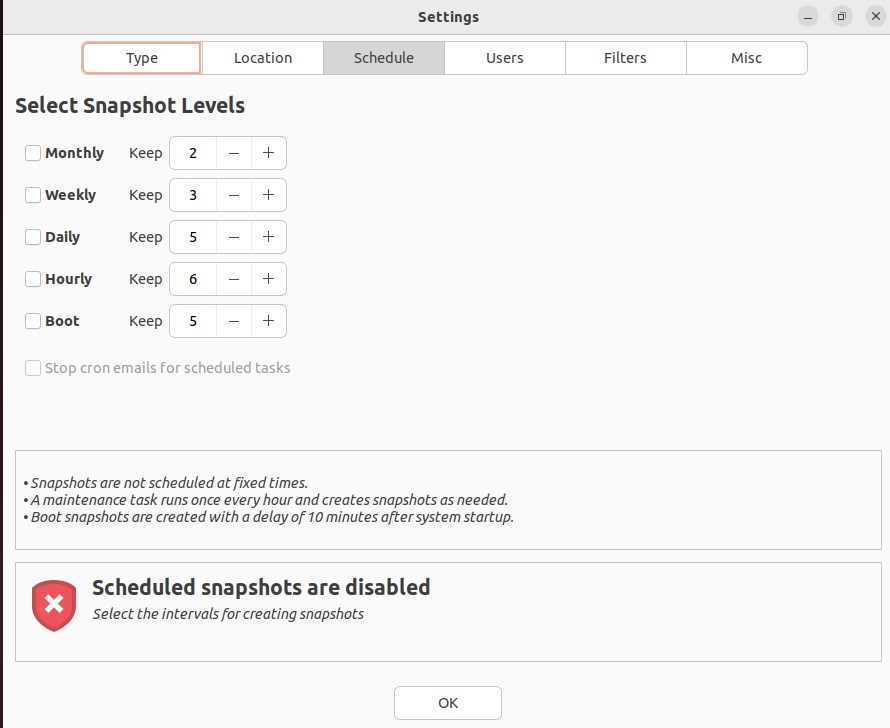Increase Monthly keep count with plus
The height and width of the screenshot is (728, 890).
pos(268,153)
